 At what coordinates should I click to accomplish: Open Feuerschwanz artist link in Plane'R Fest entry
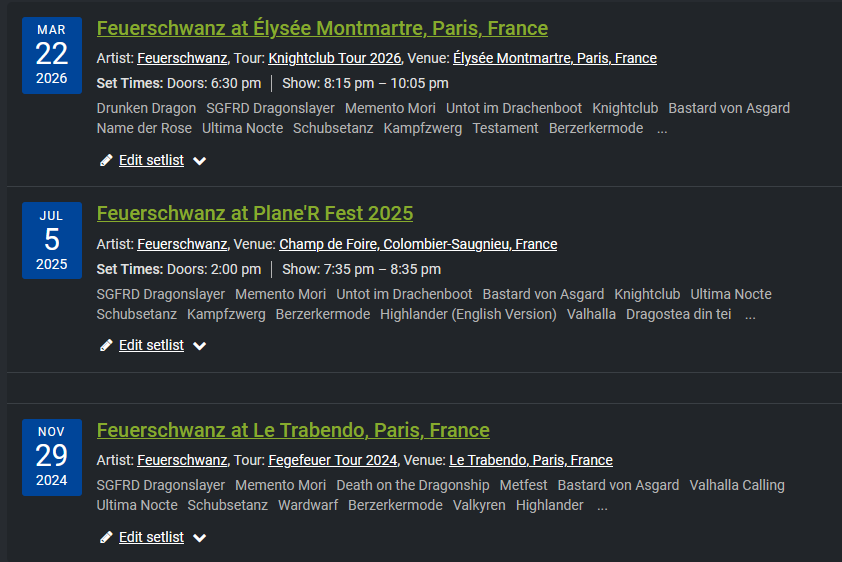pyautogui.click(x=182, y=244)
